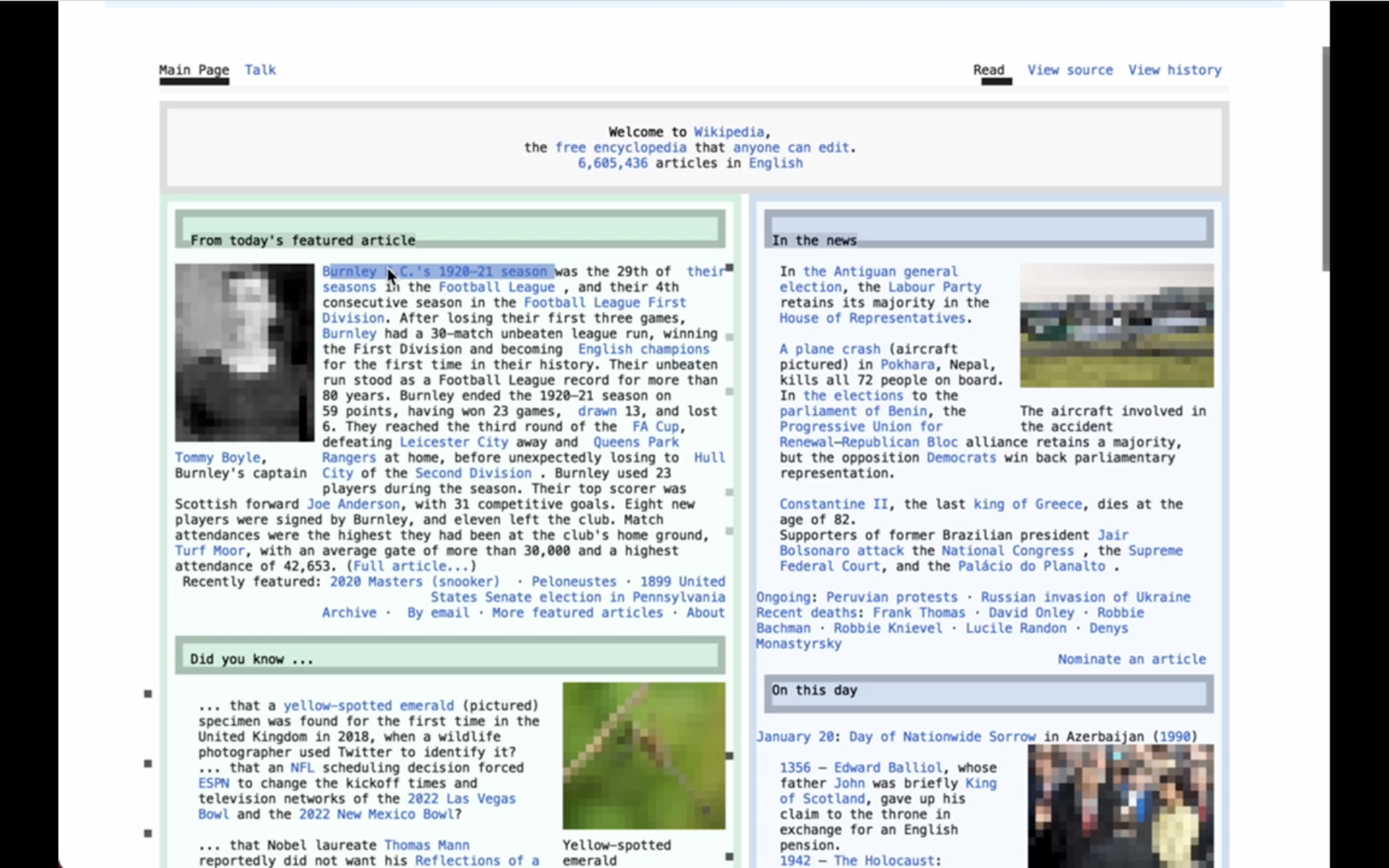
Task: Open the NFL link in Did you know
Action: 302,768
